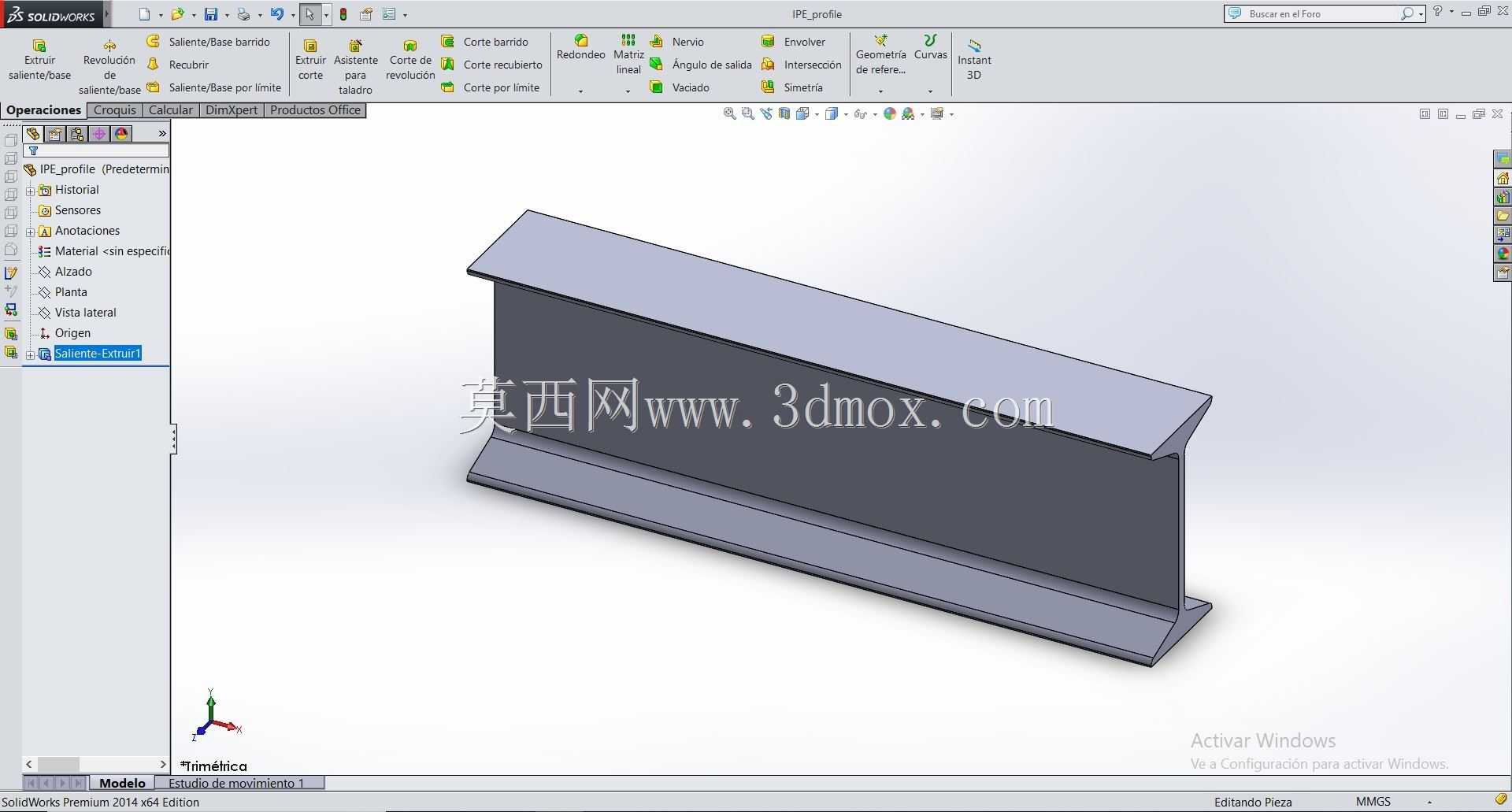This screenshot has width=1512, height=812.
Task: Open DimXpertManager crosshair tab
Action: [x=99, y=134]
